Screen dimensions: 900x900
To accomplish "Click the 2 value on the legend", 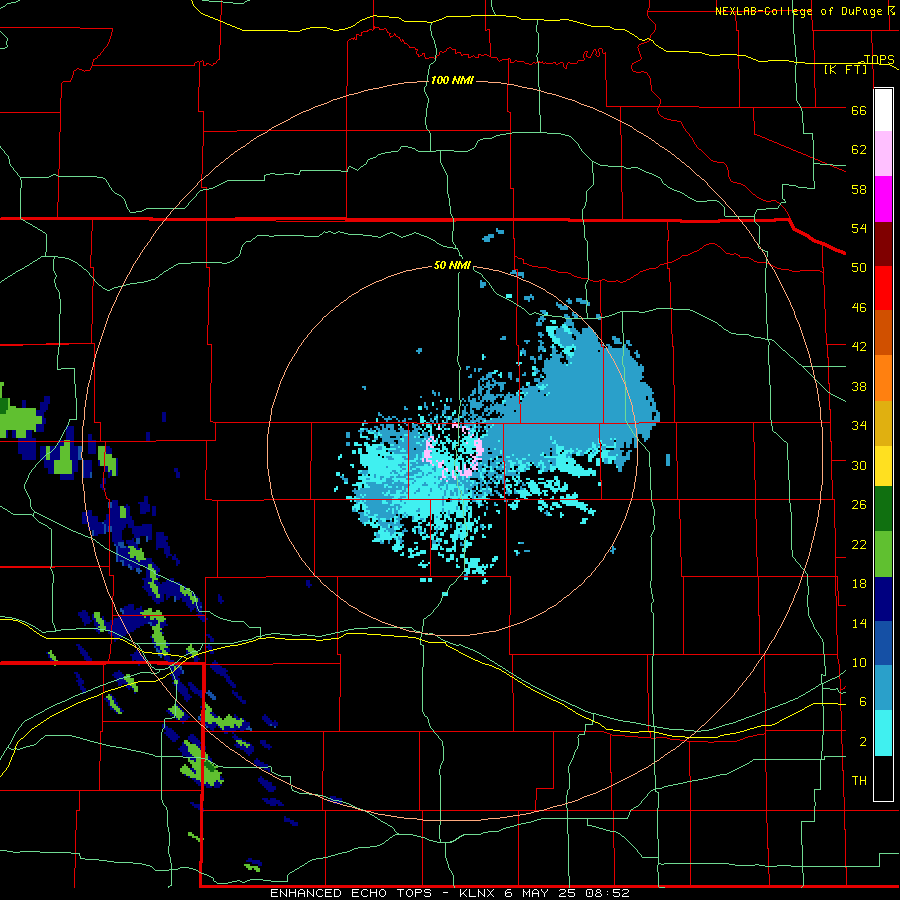I will (x=862, y=741).
